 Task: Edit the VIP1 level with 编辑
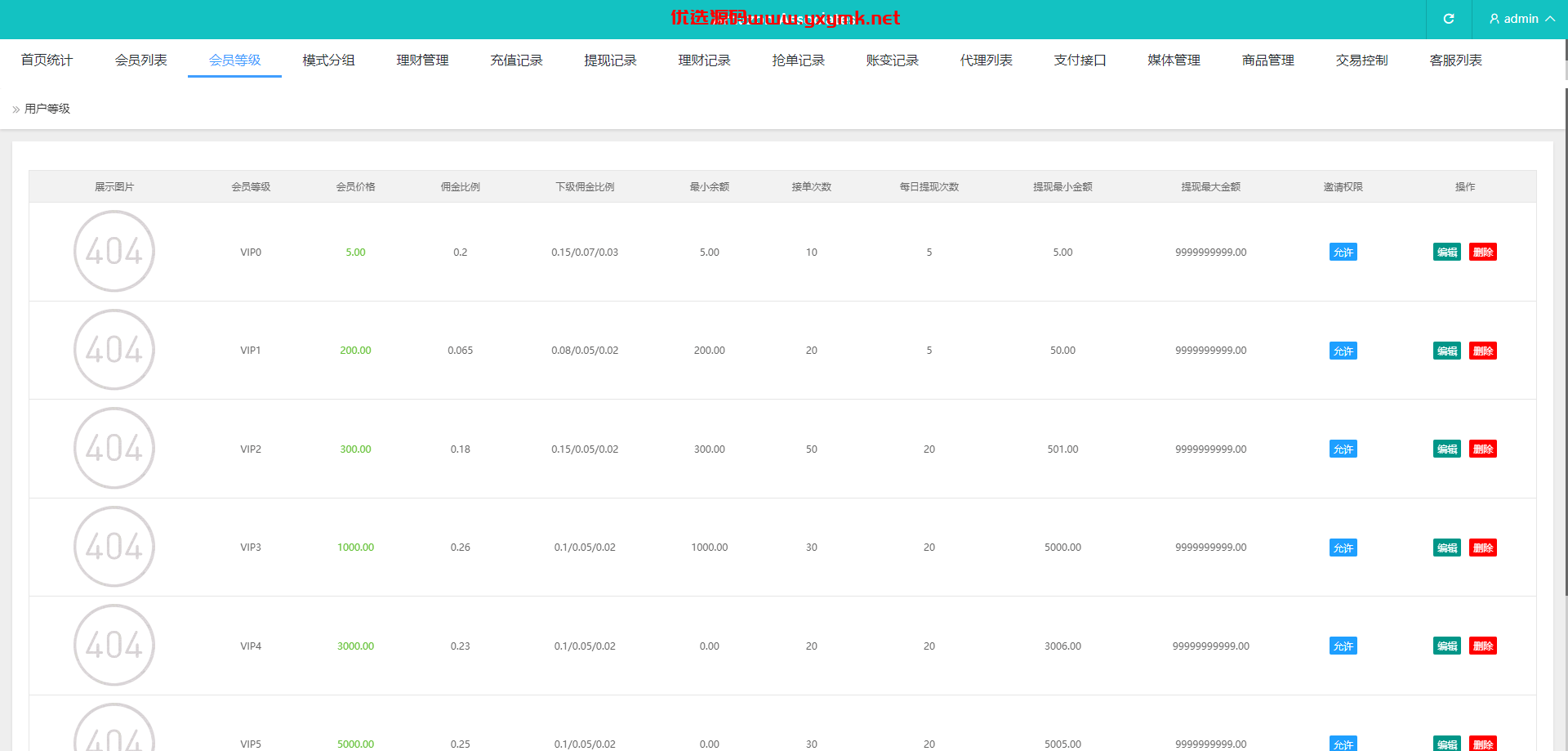(1447, 351)
